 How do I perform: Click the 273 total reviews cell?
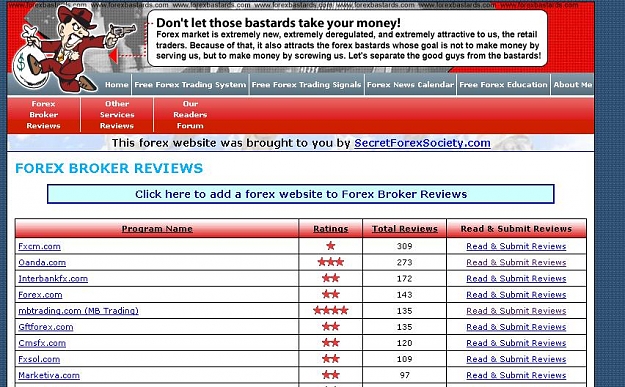click(x=405, y=262)
